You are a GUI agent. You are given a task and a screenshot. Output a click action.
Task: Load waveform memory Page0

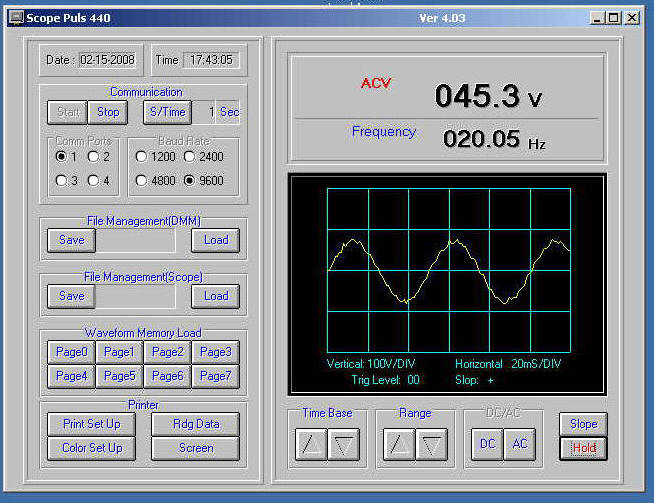pos(71,352)
